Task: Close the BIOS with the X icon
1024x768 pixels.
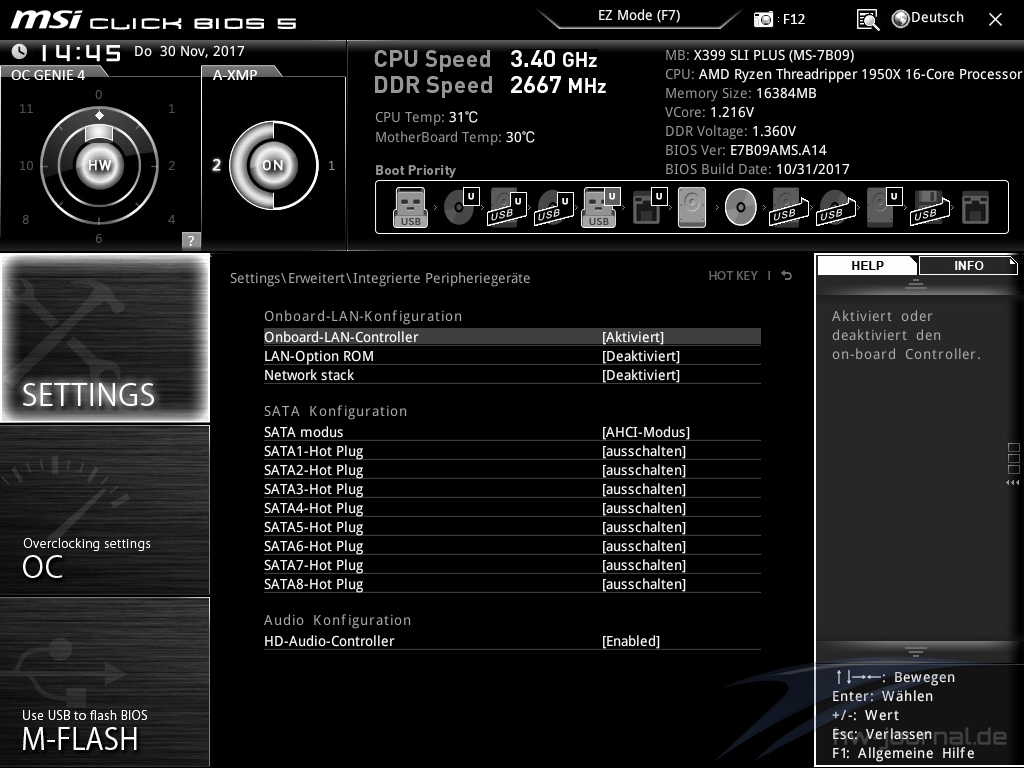Action: click(x=995, y=20)
